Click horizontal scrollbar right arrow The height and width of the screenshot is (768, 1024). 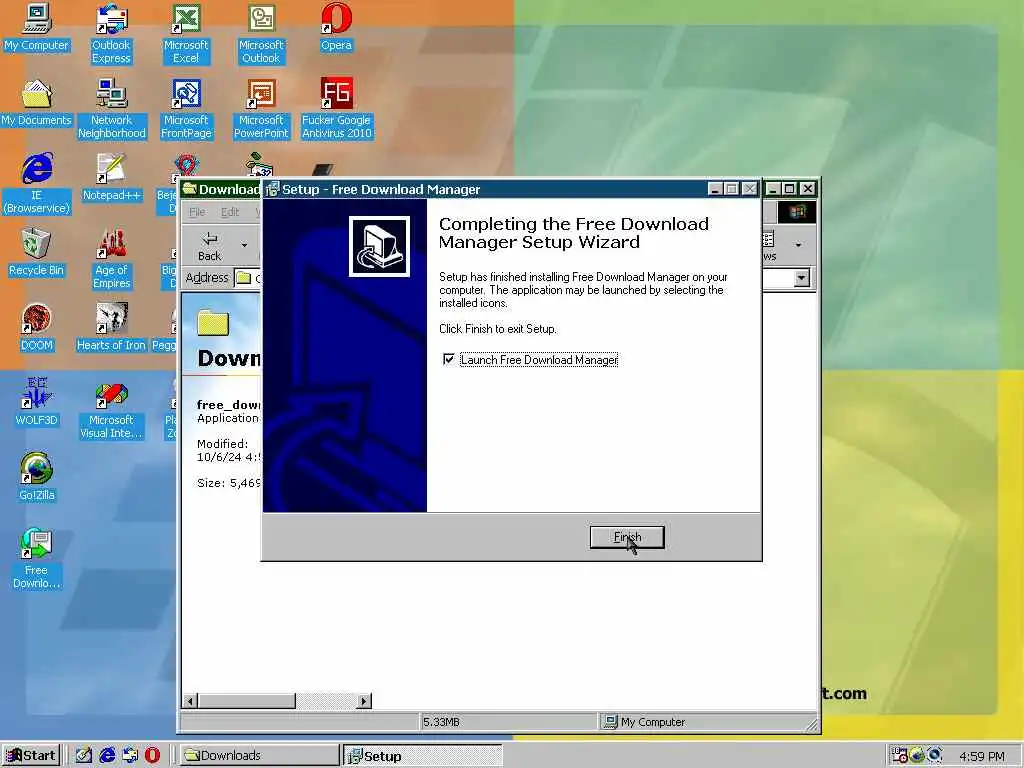point(364,701)
